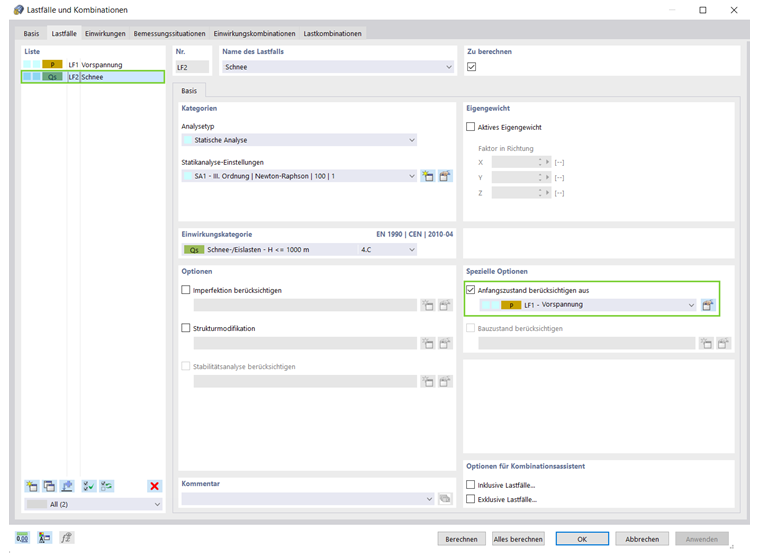Click coordinate system icon in bottom bar
This screenshot has height=556, width=760.
(x=45, y=538)
